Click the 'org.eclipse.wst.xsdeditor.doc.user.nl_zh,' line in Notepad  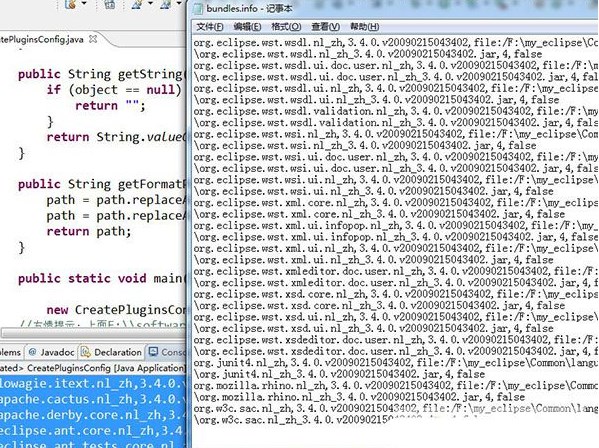coord(395,340)
